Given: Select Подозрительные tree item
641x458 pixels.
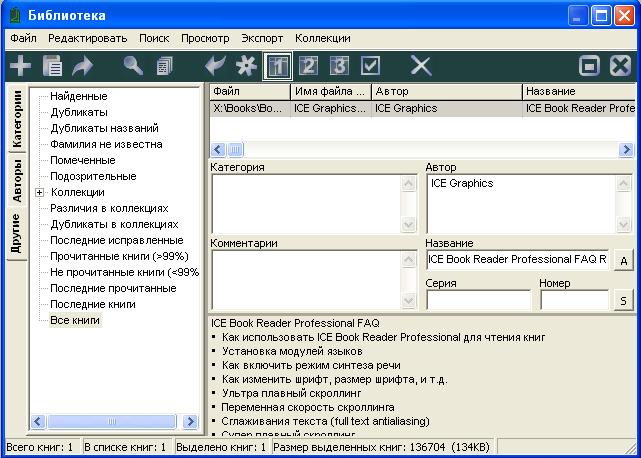Looking at the screenshot, I should tap(93, 176).
